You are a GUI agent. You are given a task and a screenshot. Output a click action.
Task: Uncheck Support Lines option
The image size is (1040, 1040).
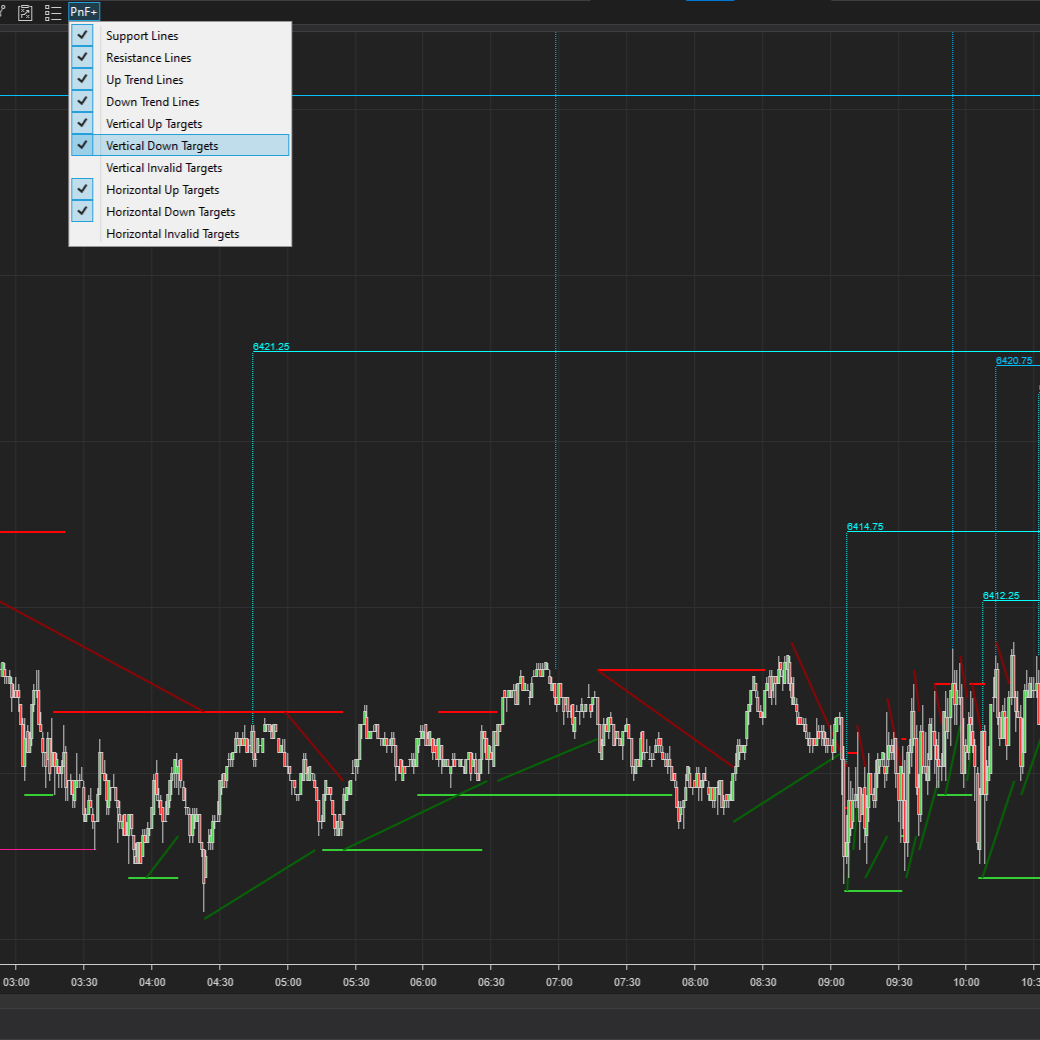[x=142, y=36]
